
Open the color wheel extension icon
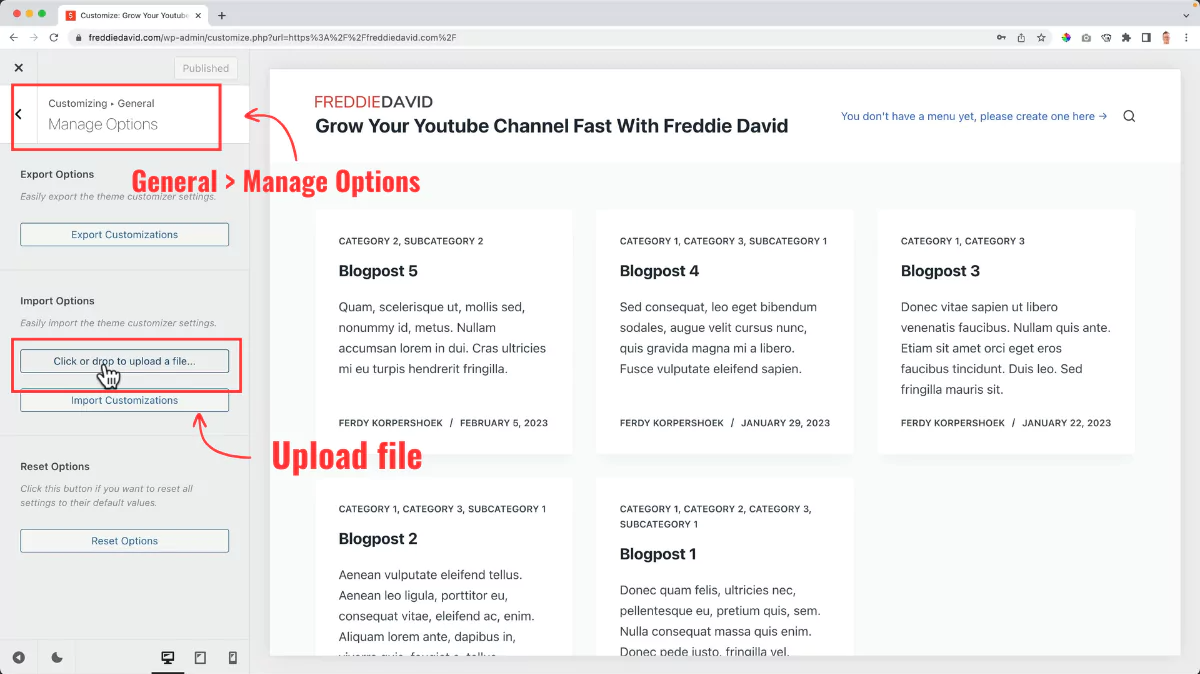click(1066, 36)
